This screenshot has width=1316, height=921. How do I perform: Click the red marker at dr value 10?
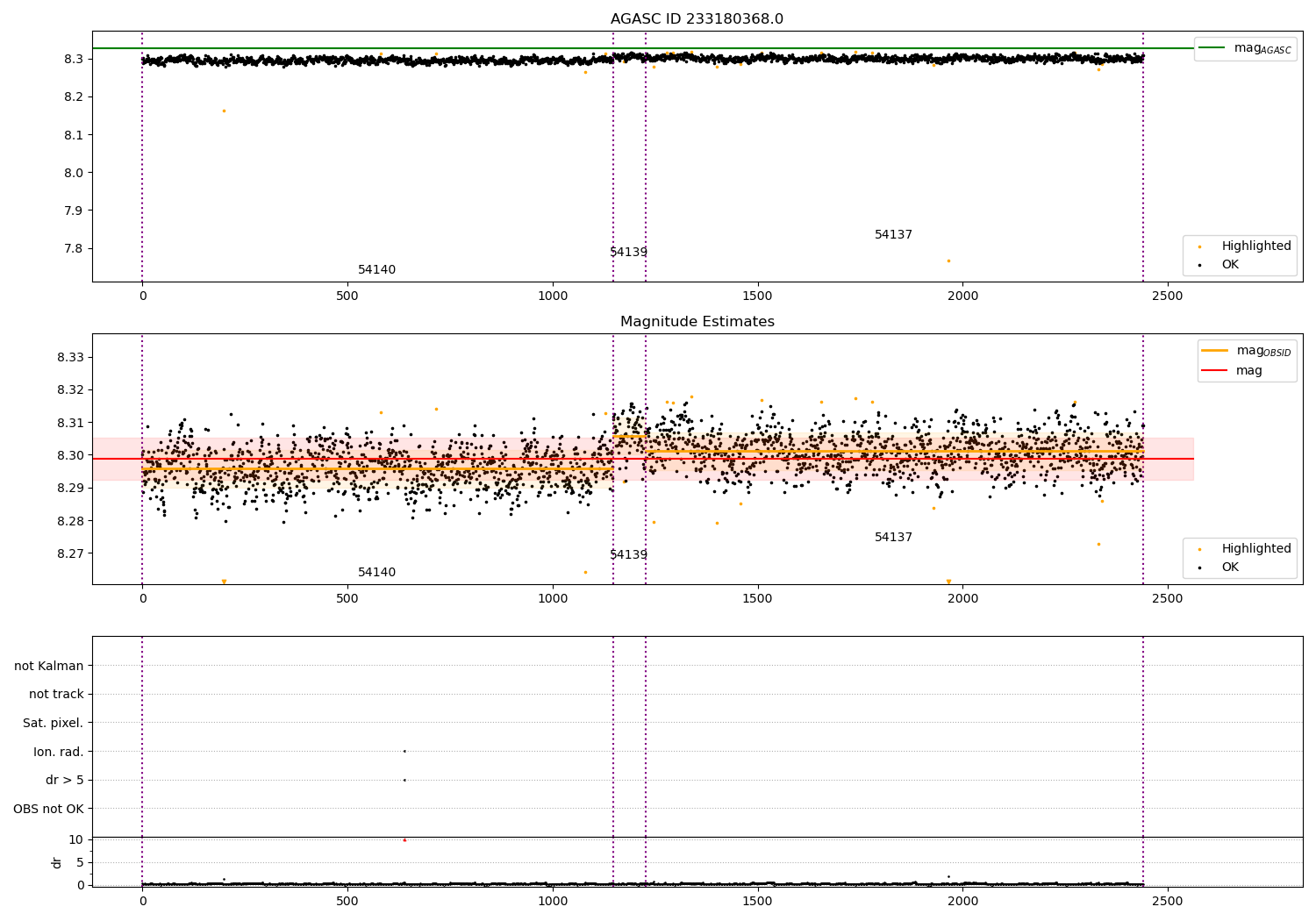tap(404, 839)
